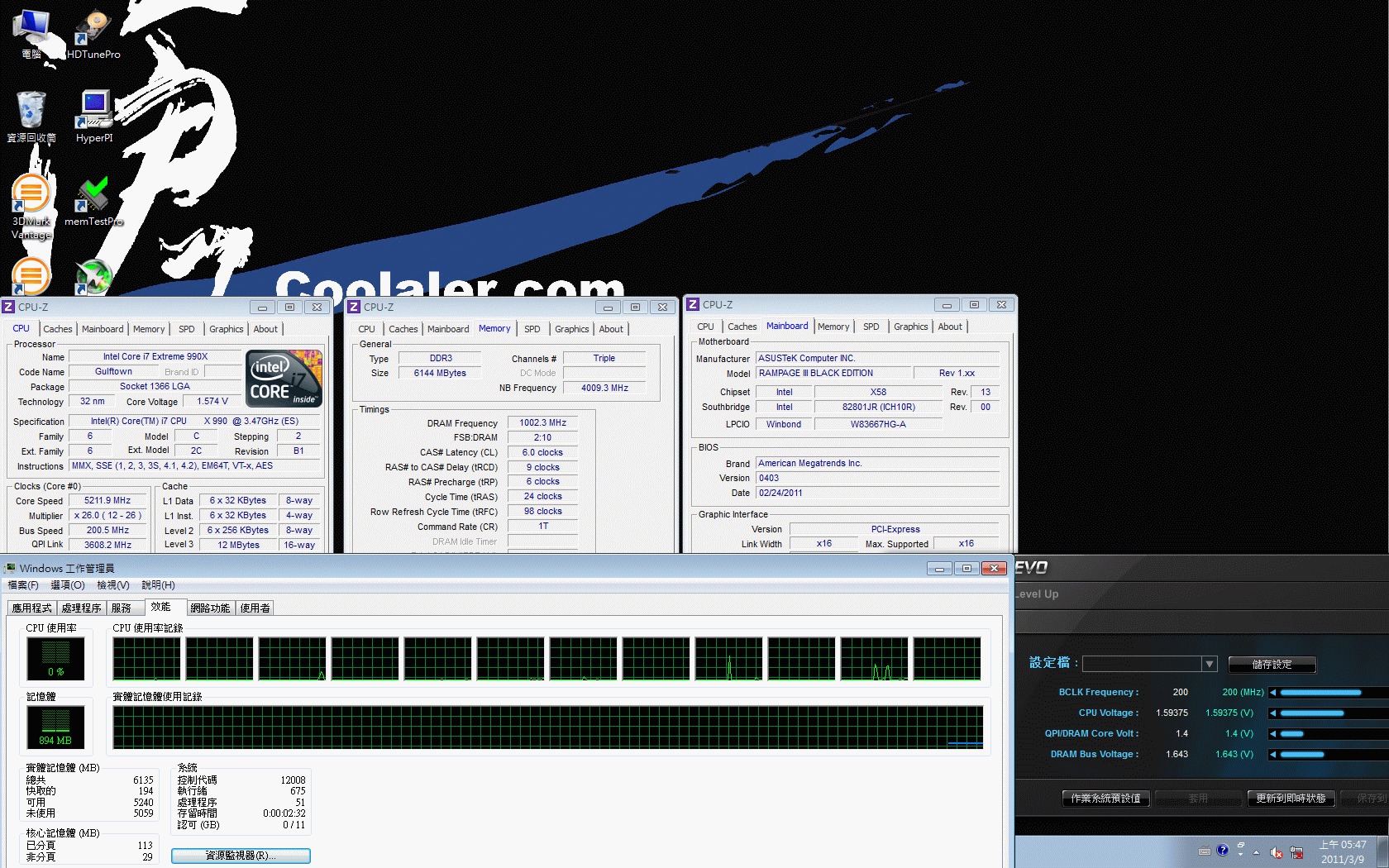Click the blue help question mark tray icon
The height and width of the screenshot is (868, 1389).
[x=1223, y=851]
